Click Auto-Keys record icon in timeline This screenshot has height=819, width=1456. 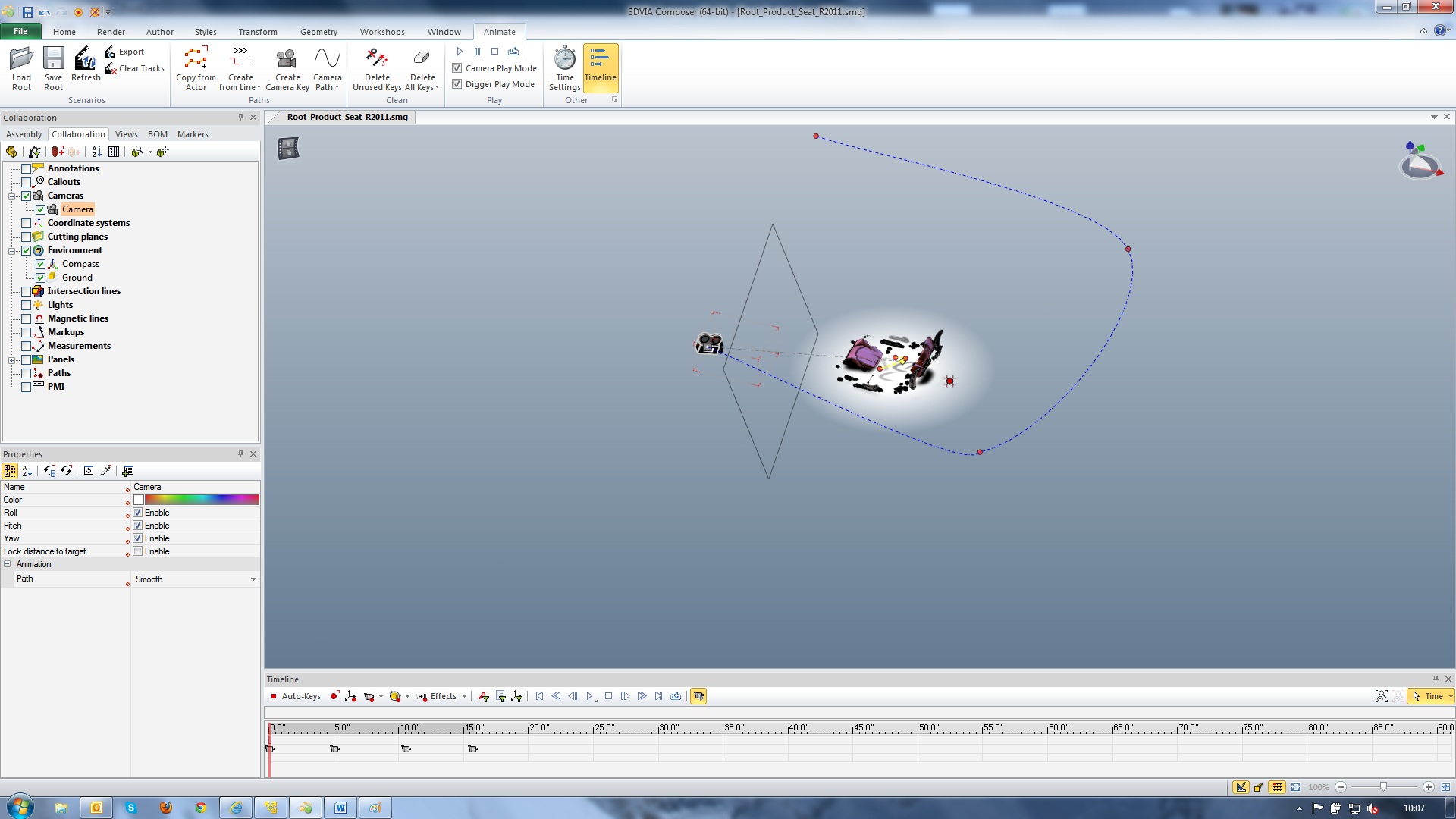[x=274, y=696]
